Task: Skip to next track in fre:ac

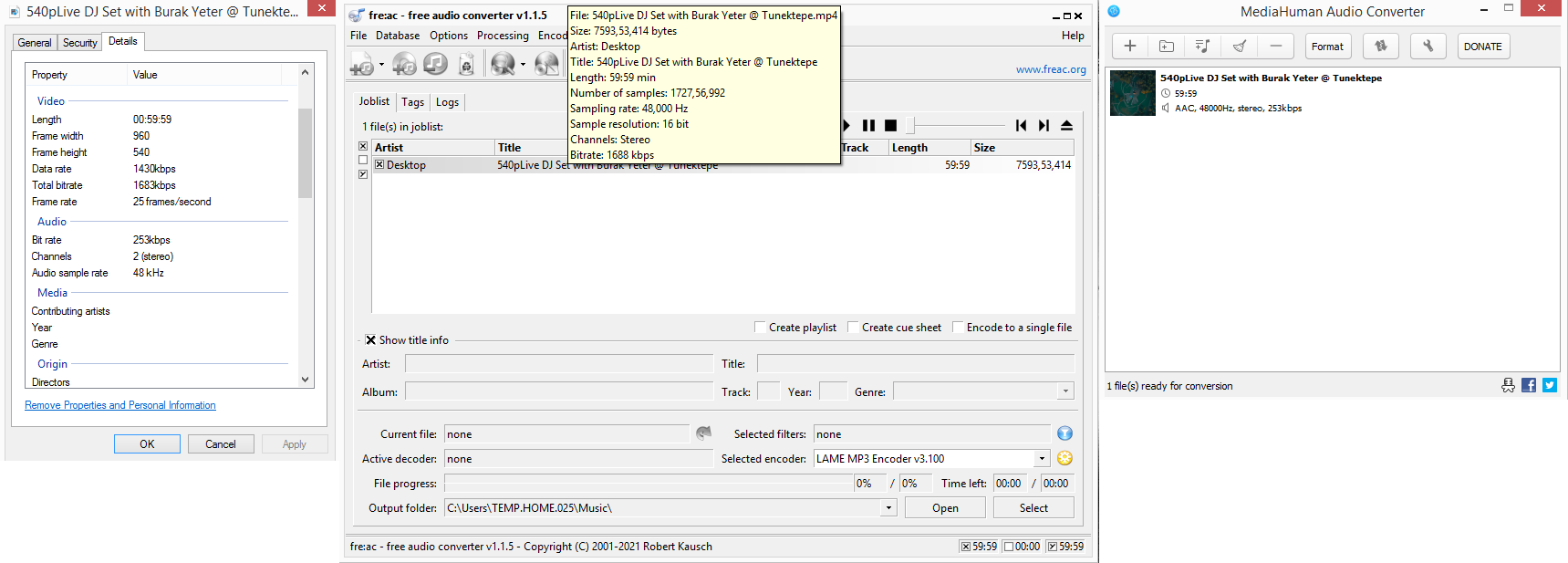Action: point(1044,126)
